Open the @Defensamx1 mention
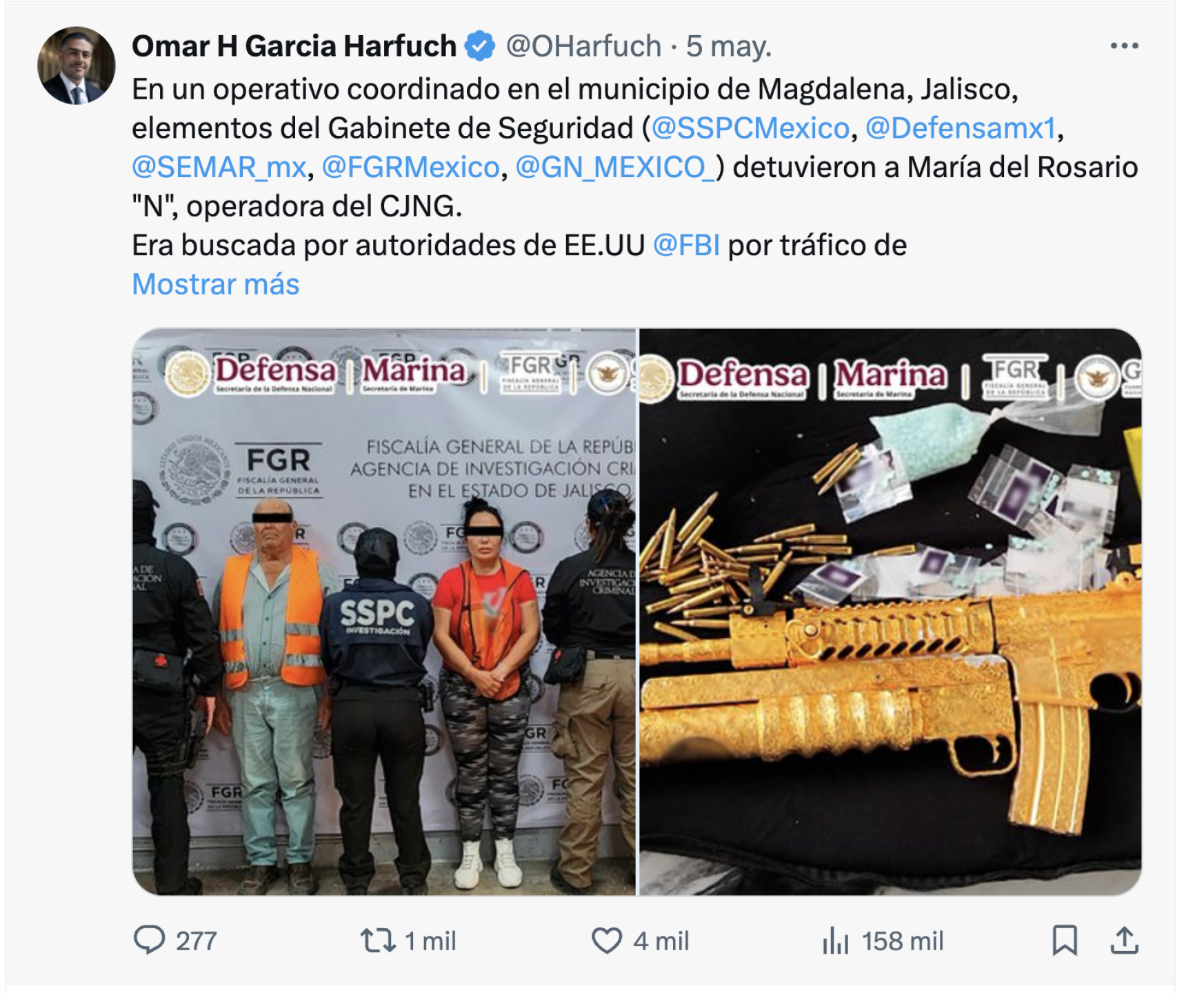Image resolution: width=1204 pixels, height=993 pixels. coord(961,128)
